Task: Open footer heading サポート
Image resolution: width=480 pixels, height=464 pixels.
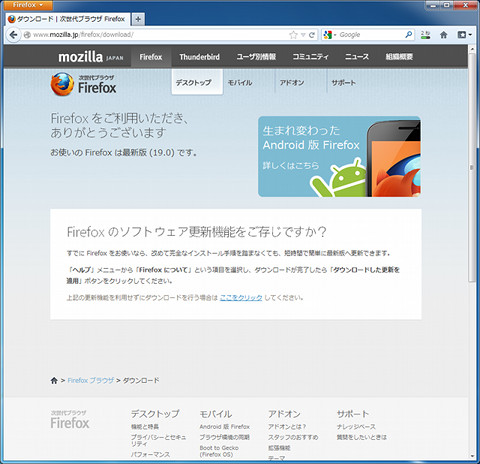Action: tap(353, 414)
